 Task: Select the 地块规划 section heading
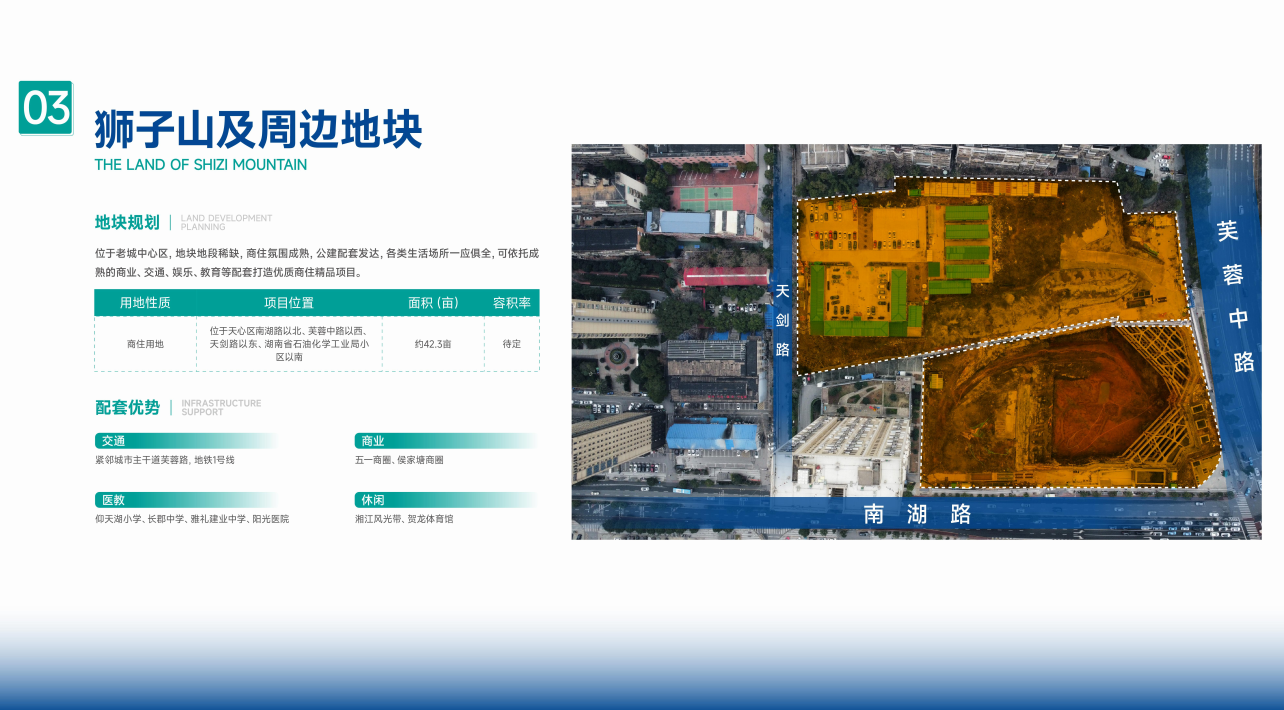pyautogui.click(x=127, y=222)
